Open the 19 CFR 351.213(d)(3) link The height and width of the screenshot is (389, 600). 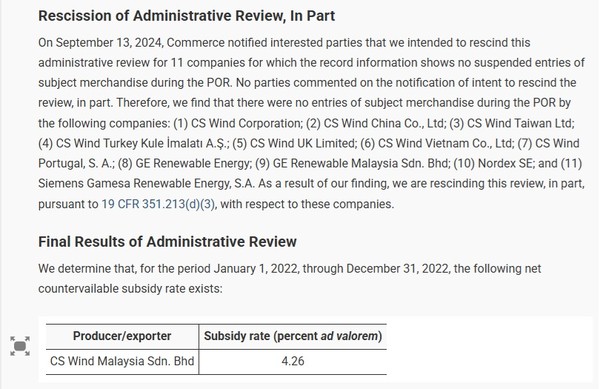click(158, 204)
